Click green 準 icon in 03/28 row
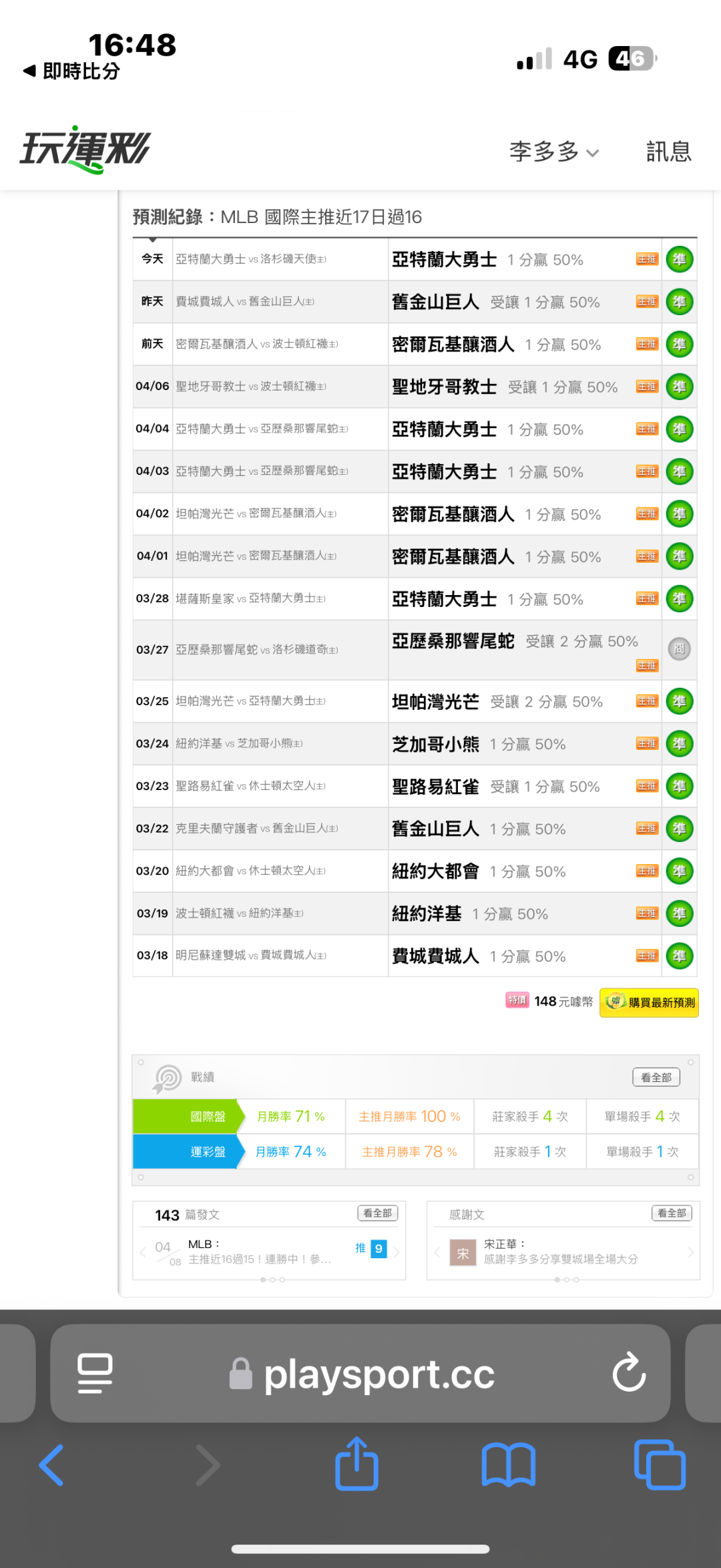 (x=680, y=599)
